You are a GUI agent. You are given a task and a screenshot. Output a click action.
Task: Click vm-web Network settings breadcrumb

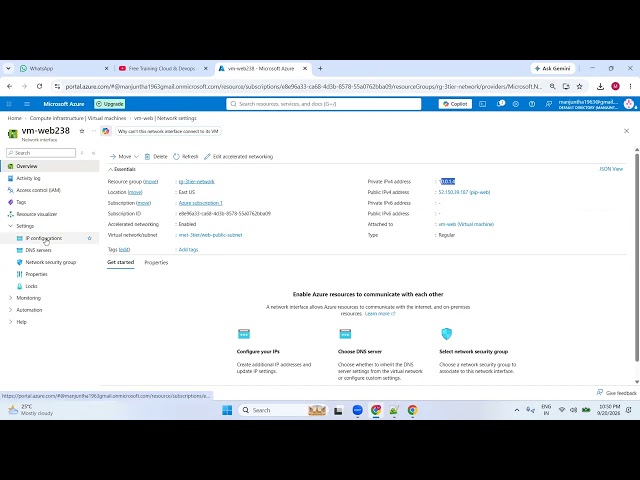coord(165,118)
